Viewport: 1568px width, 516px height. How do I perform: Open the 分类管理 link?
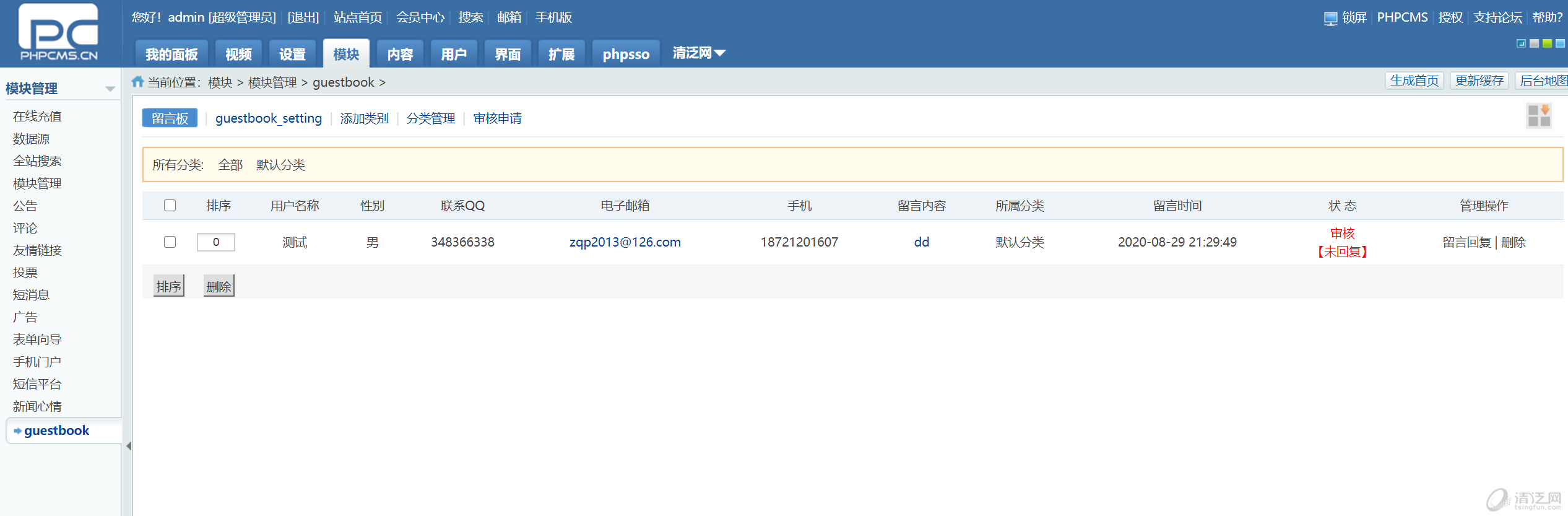431,118
